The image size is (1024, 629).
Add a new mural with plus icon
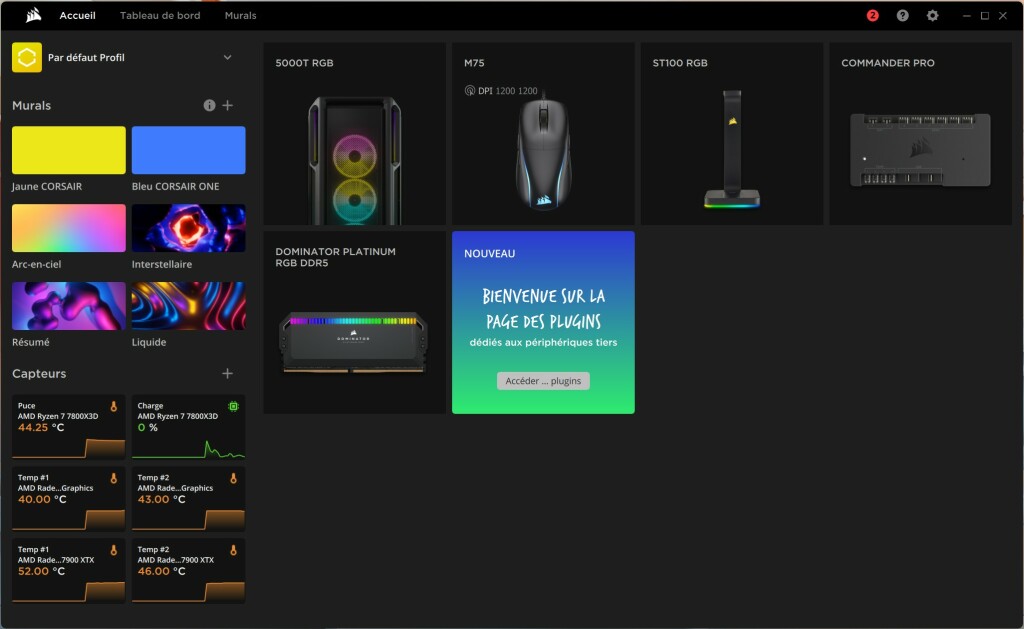click(x=228, y=105)
